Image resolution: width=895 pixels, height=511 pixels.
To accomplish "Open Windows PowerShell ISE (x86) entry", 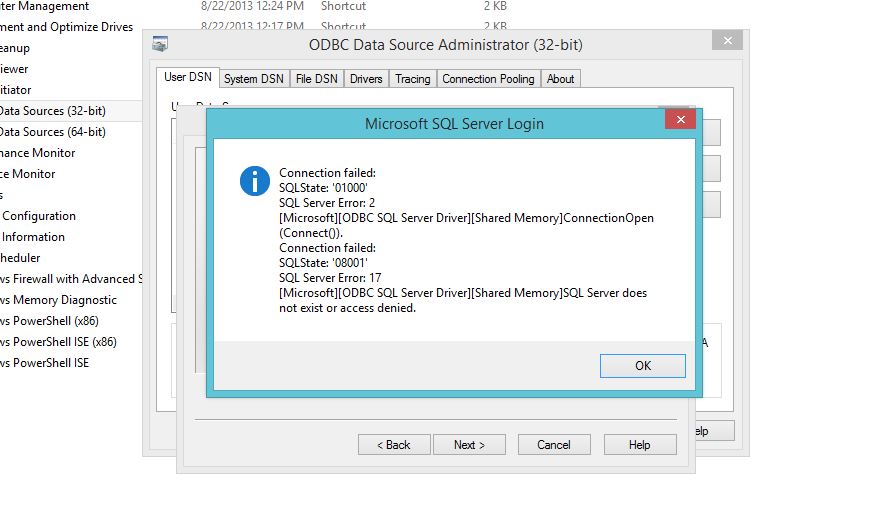I will coord(58,342).
